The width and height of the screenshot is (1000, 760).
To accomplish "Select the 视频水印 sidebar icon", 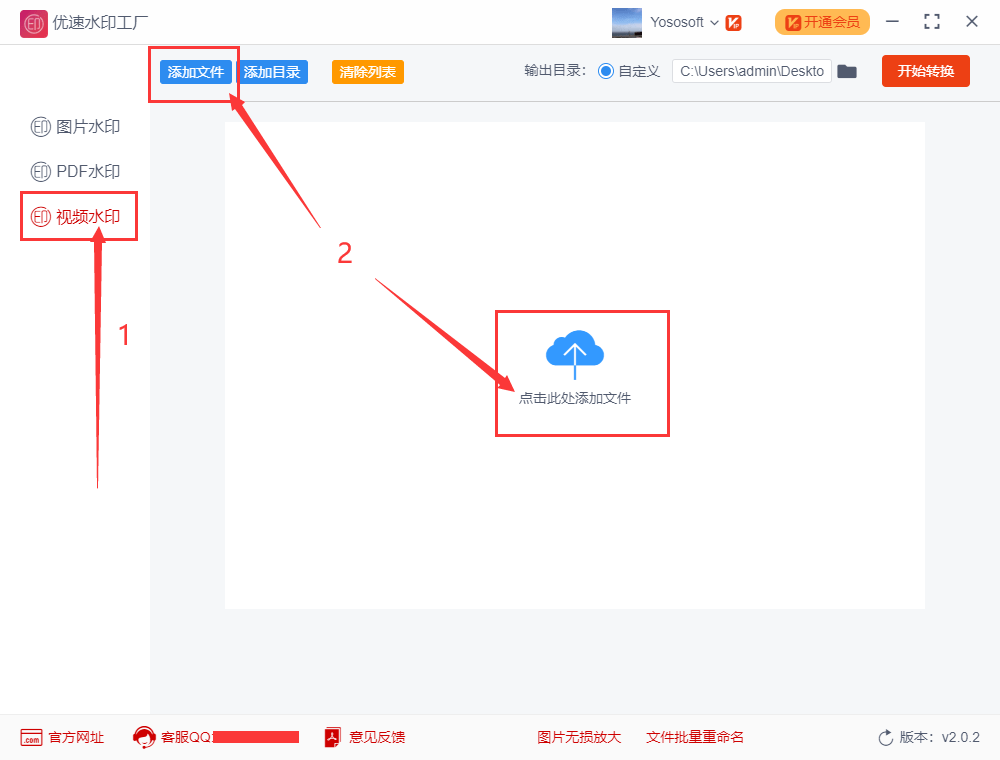I will pos(40,215).
